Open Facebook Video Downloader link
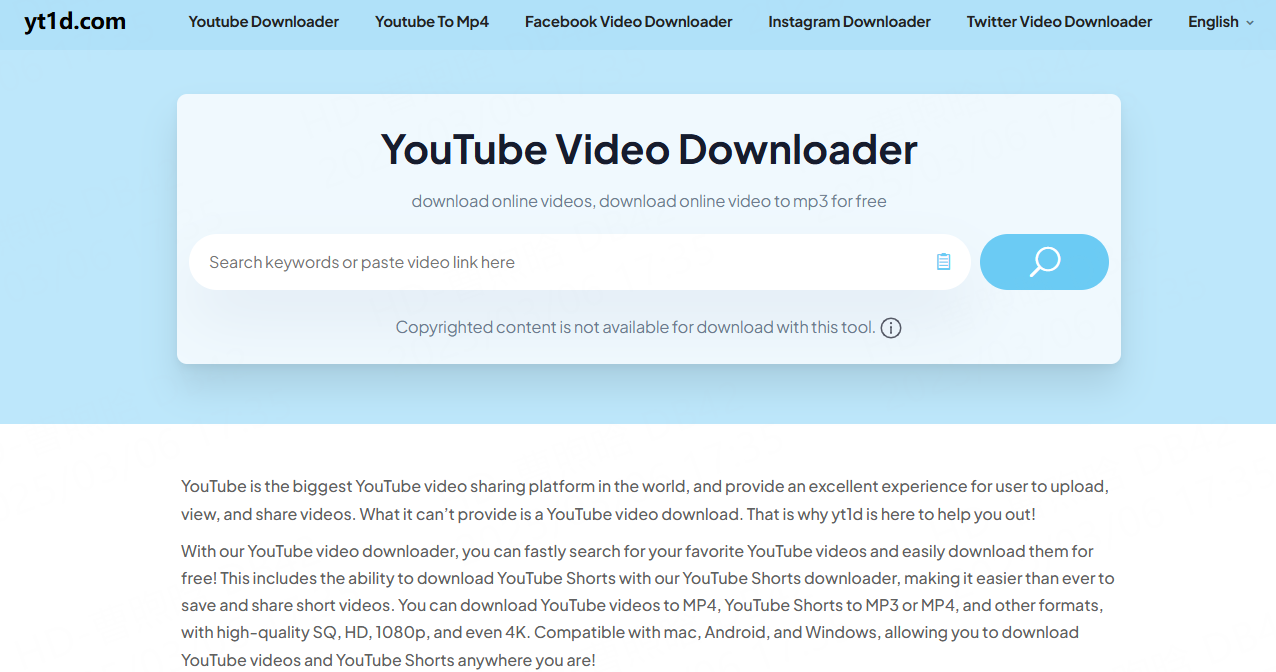 (x=629, y=22)
